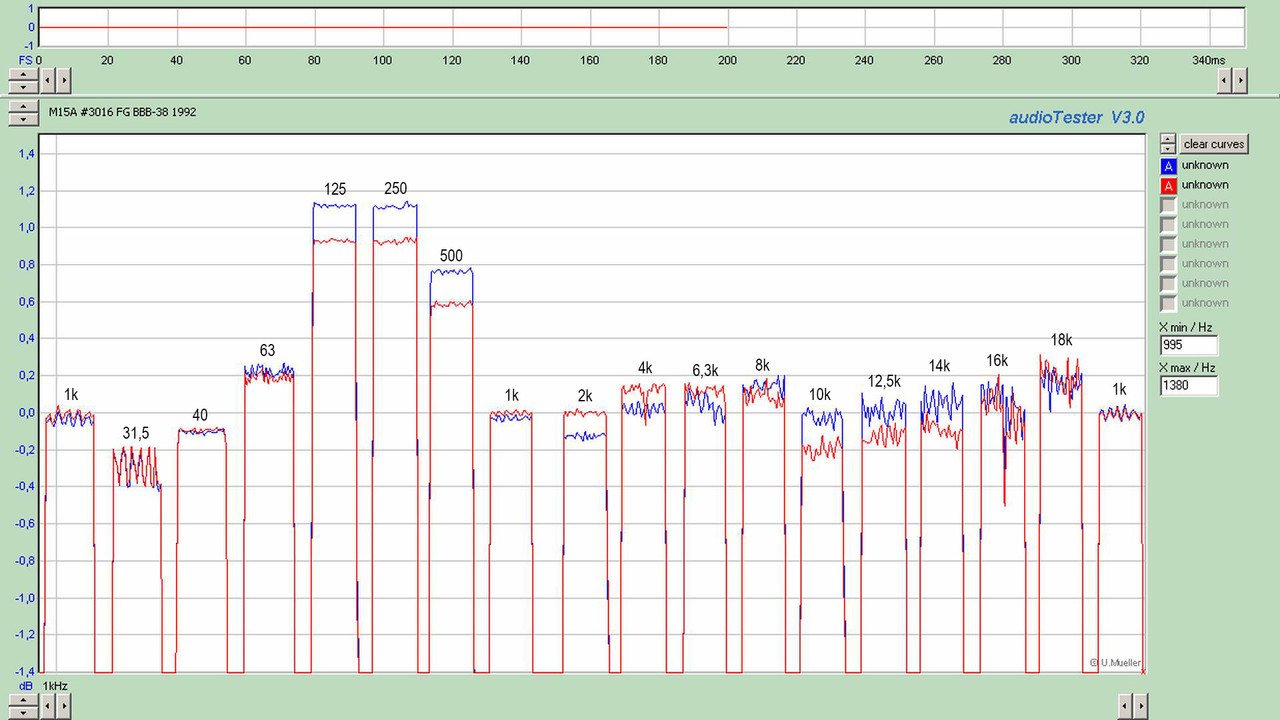Image resolution: width=1280 pixels, height=720 pixels.
Task: Click the X max / Hz field showing 1380
Action: 1189,385
